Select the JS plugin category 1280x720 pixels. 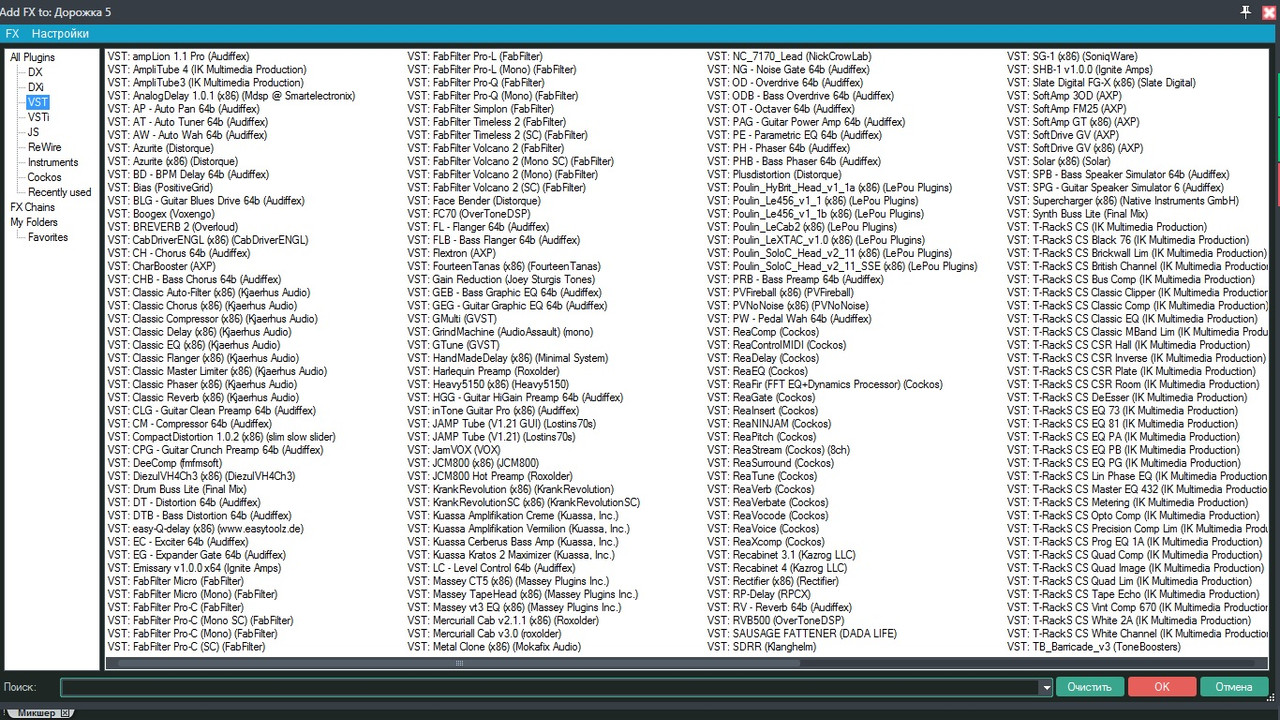click(33, 132)
